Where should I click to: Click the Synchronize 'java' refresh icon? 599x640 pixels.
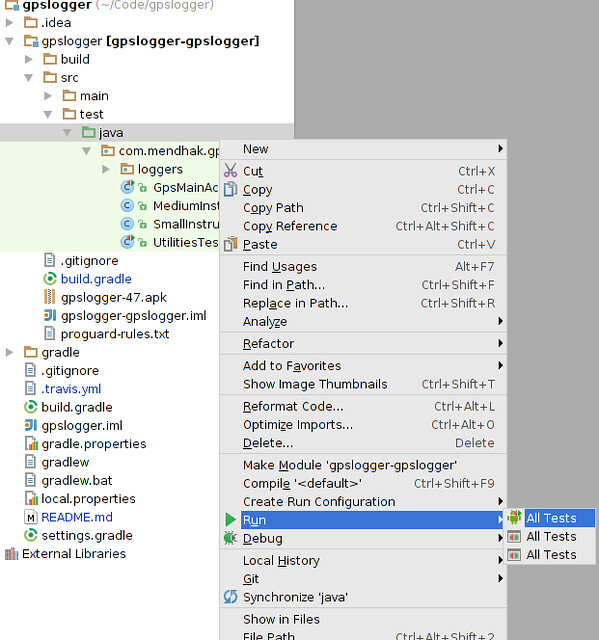[x=230, y=597]
